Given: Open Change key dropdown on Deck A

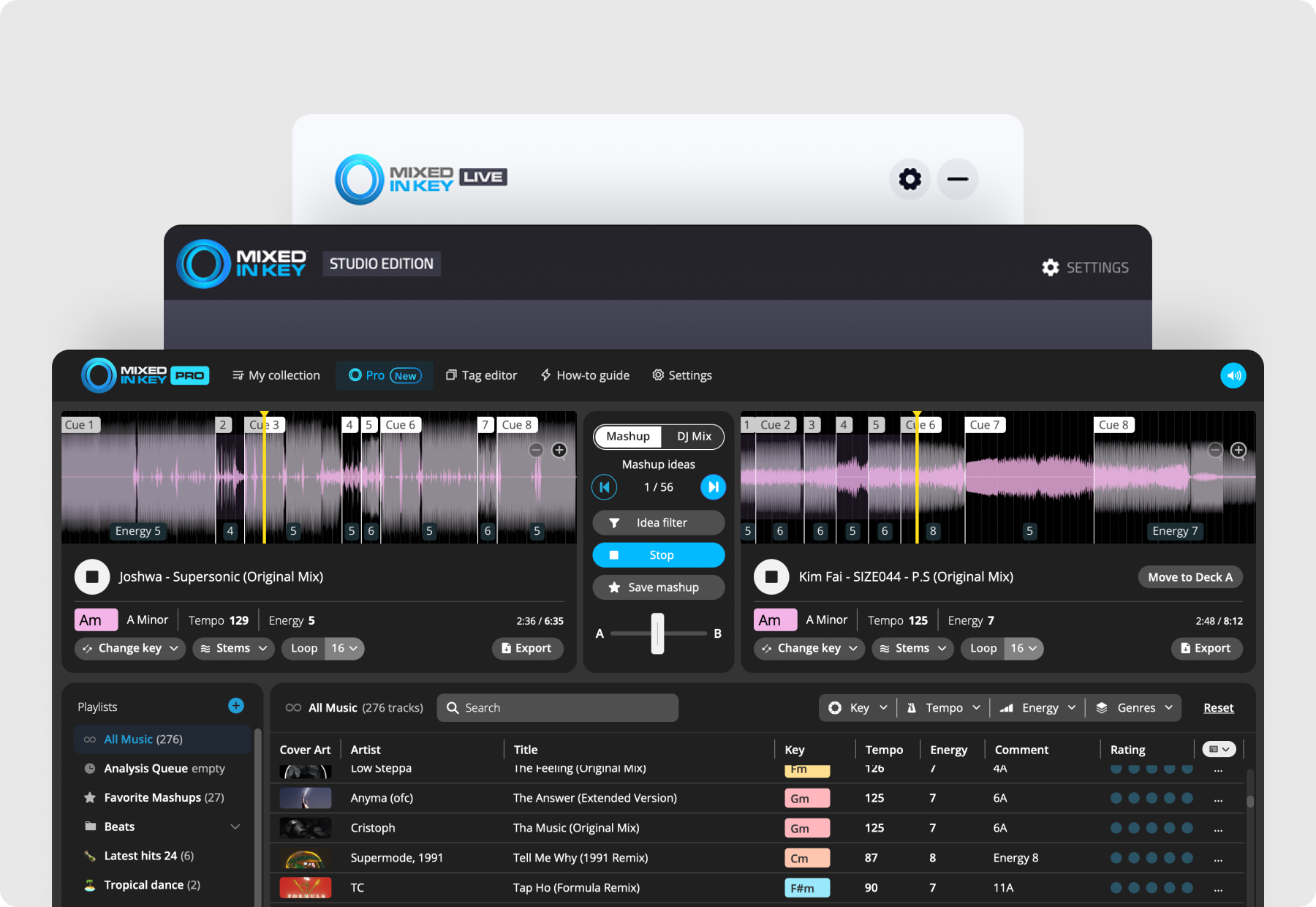Looking at the screenshot, I should point(130,649).
